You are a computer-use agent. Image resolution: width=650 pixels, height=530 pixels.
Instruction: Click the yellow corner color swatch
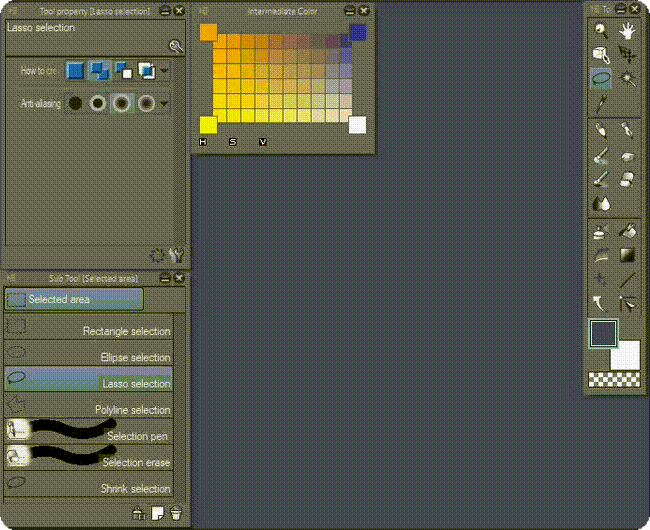click(208, 125)
